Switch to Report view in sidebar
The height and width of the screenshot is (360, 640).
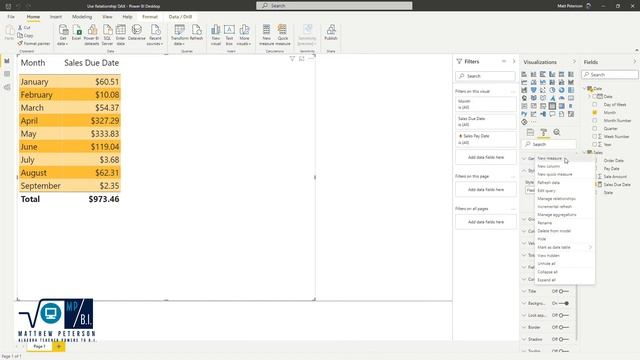coord(7,61)
